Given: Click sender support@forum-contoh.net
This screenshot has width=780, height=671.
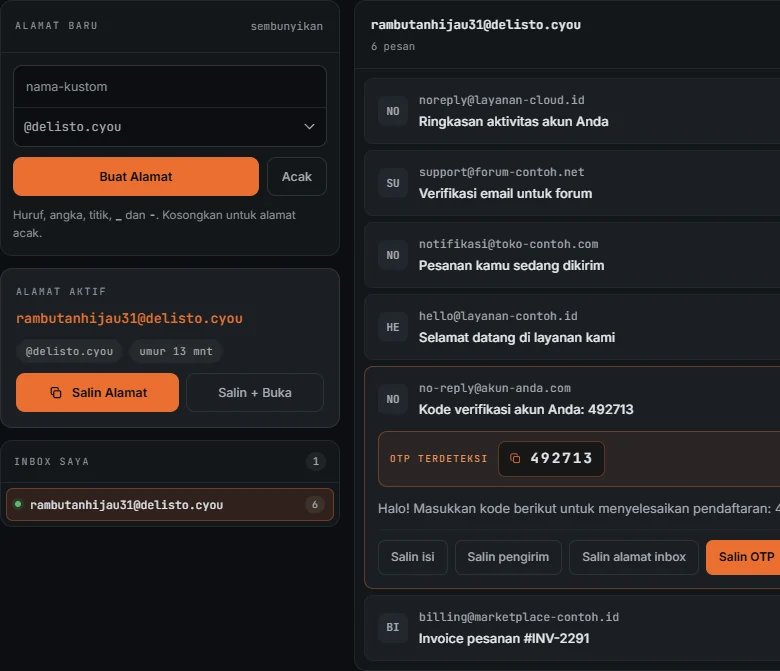Looking at the screenshot, I should click(x=501, y=172).
